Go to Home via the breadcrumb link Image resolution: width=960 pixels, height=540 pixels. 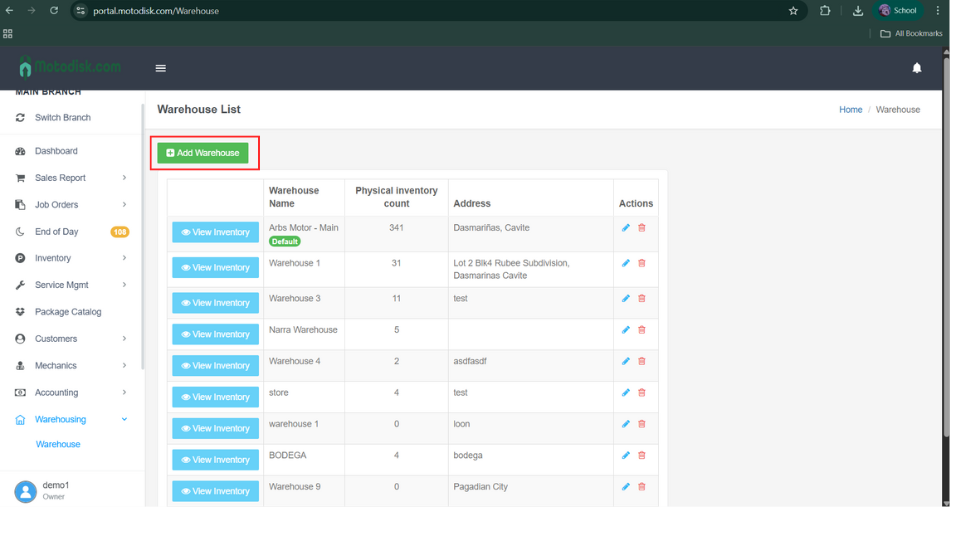pyautogui.click(x=850, y=110)
